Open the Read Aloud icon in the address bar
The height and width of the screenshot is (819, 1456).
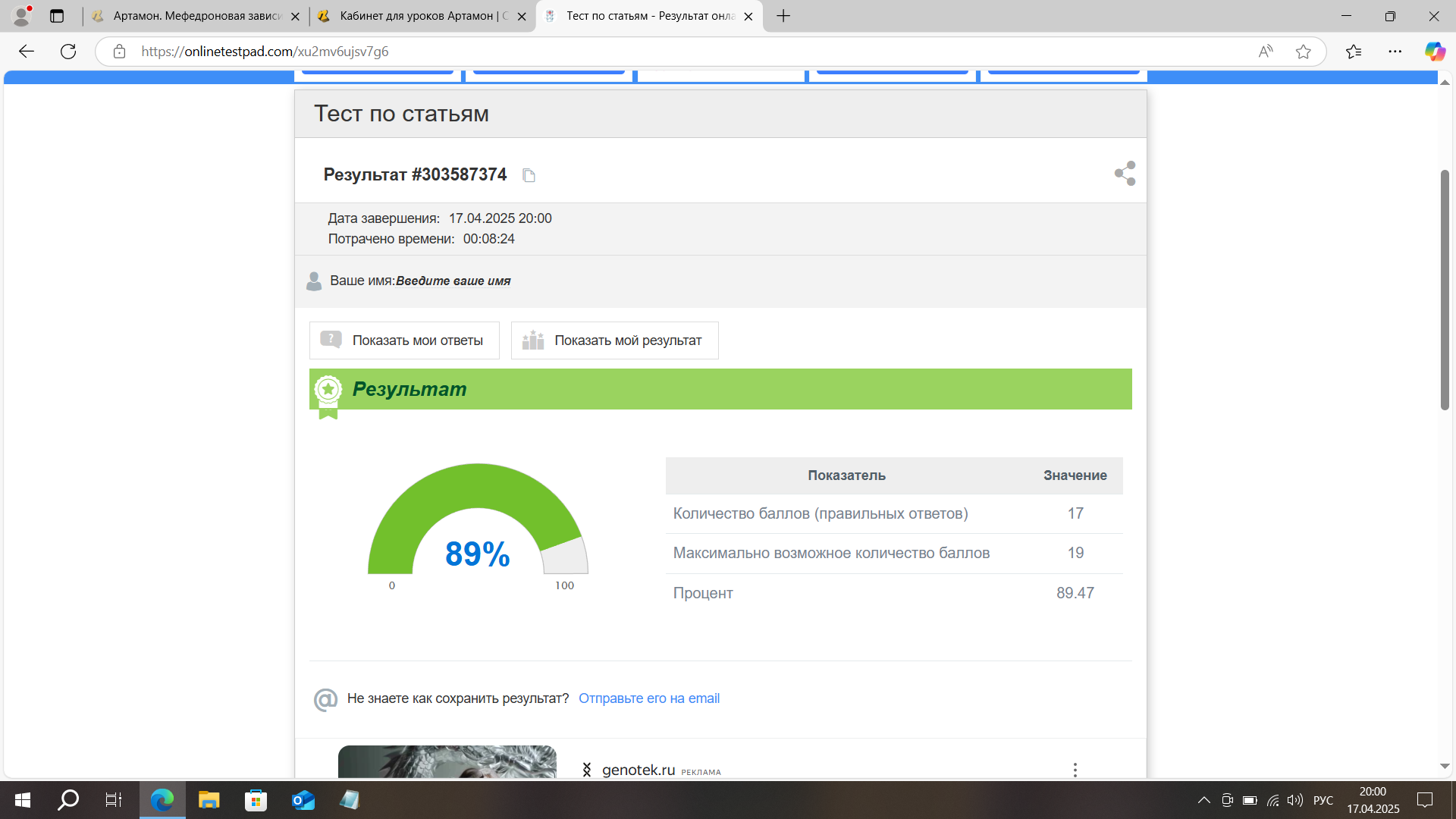click(1265, 52)
